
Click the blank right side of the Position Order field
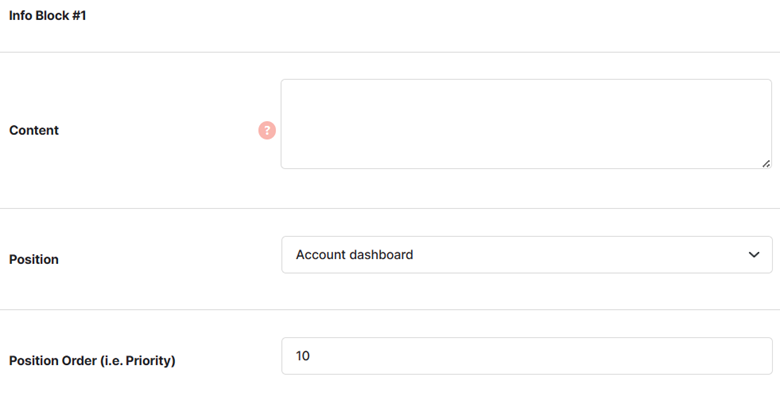pyautogui.click(x=597, y=356)
